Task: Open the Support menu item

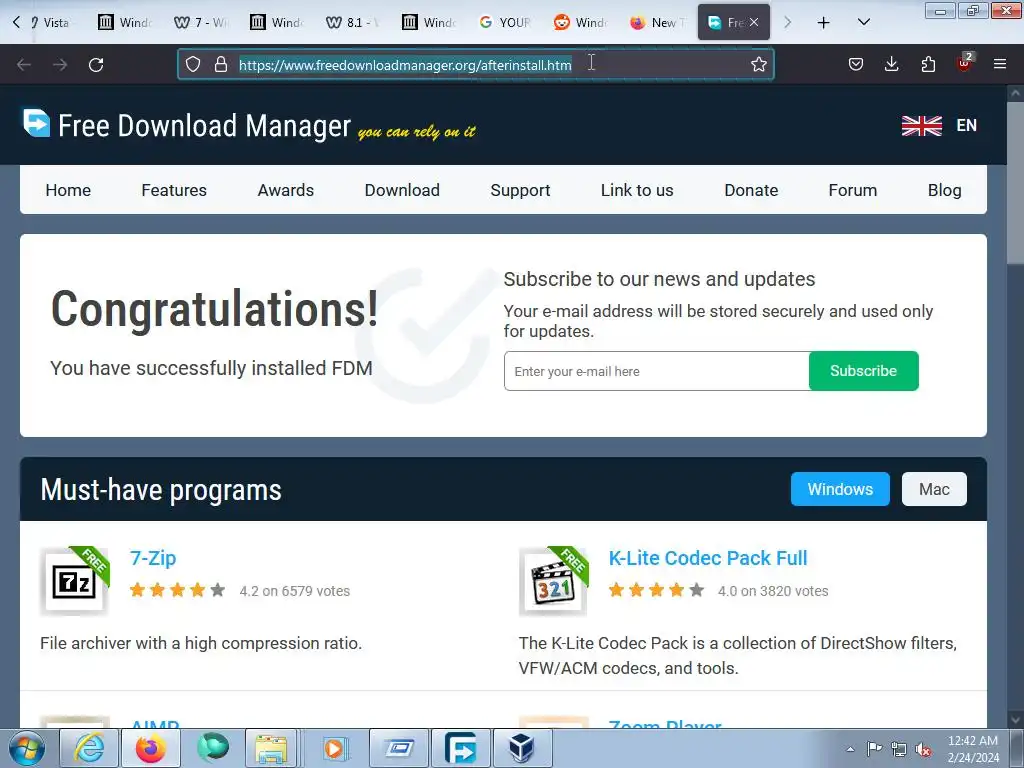Action: click(520, 190)
